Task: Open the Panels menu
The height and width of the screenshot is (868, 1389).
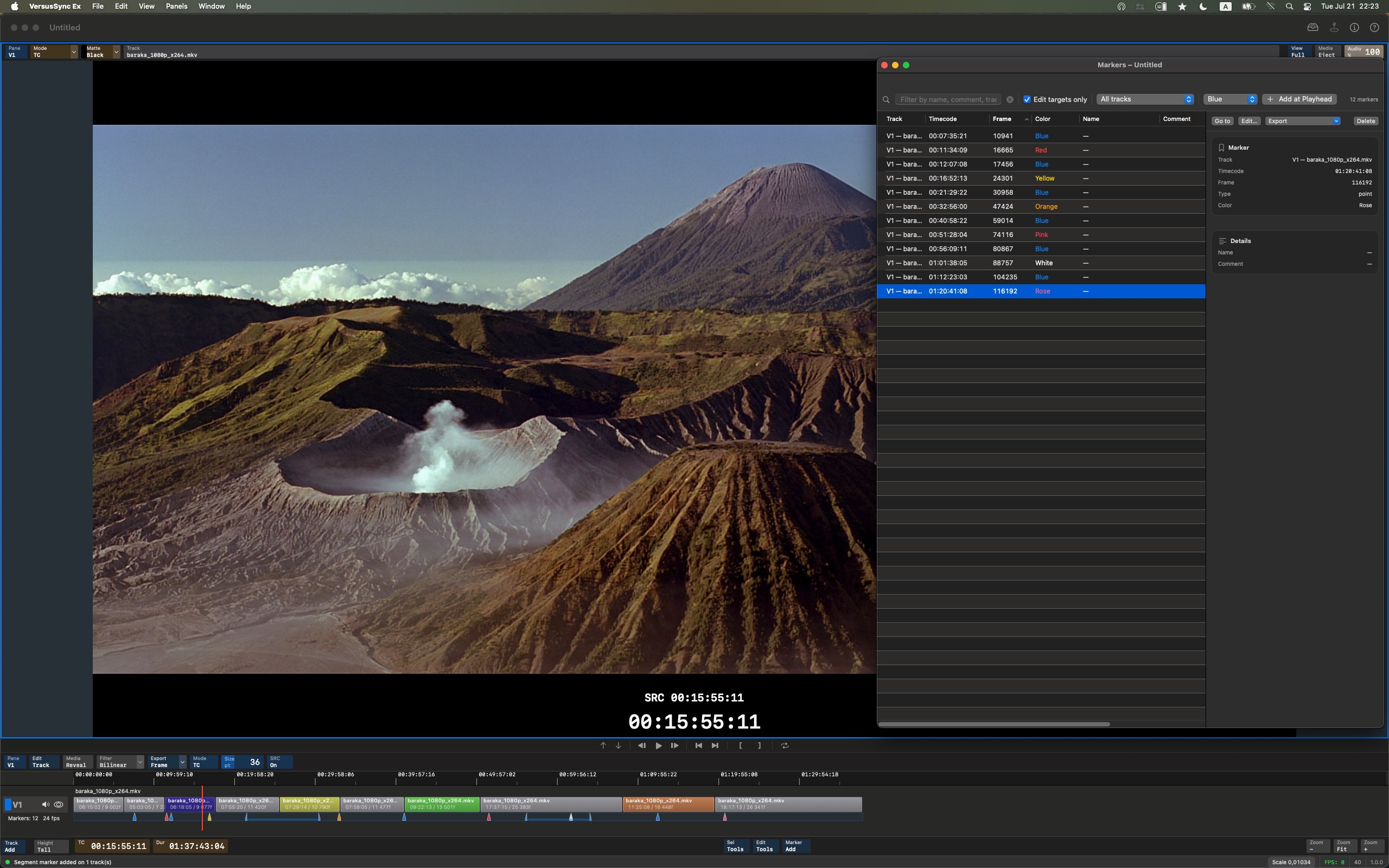Action: click(176, 7)
